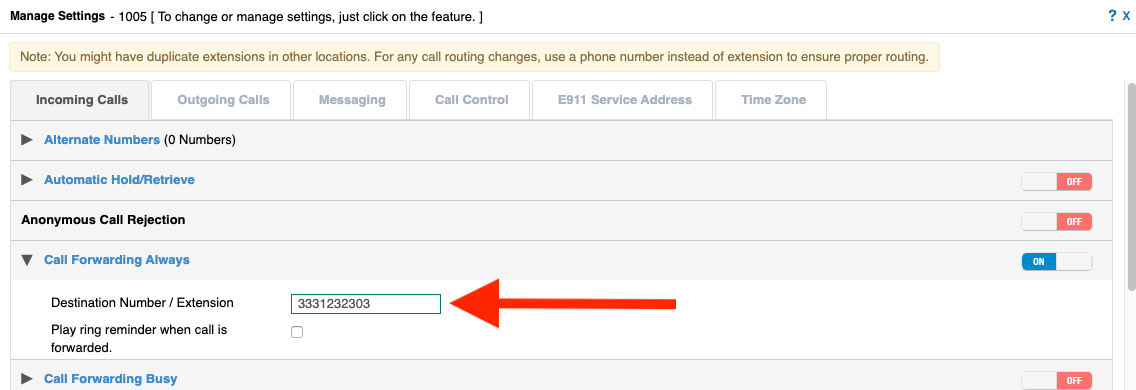
Task: Go to E911 Service Address tab
Action: [625, 100]
